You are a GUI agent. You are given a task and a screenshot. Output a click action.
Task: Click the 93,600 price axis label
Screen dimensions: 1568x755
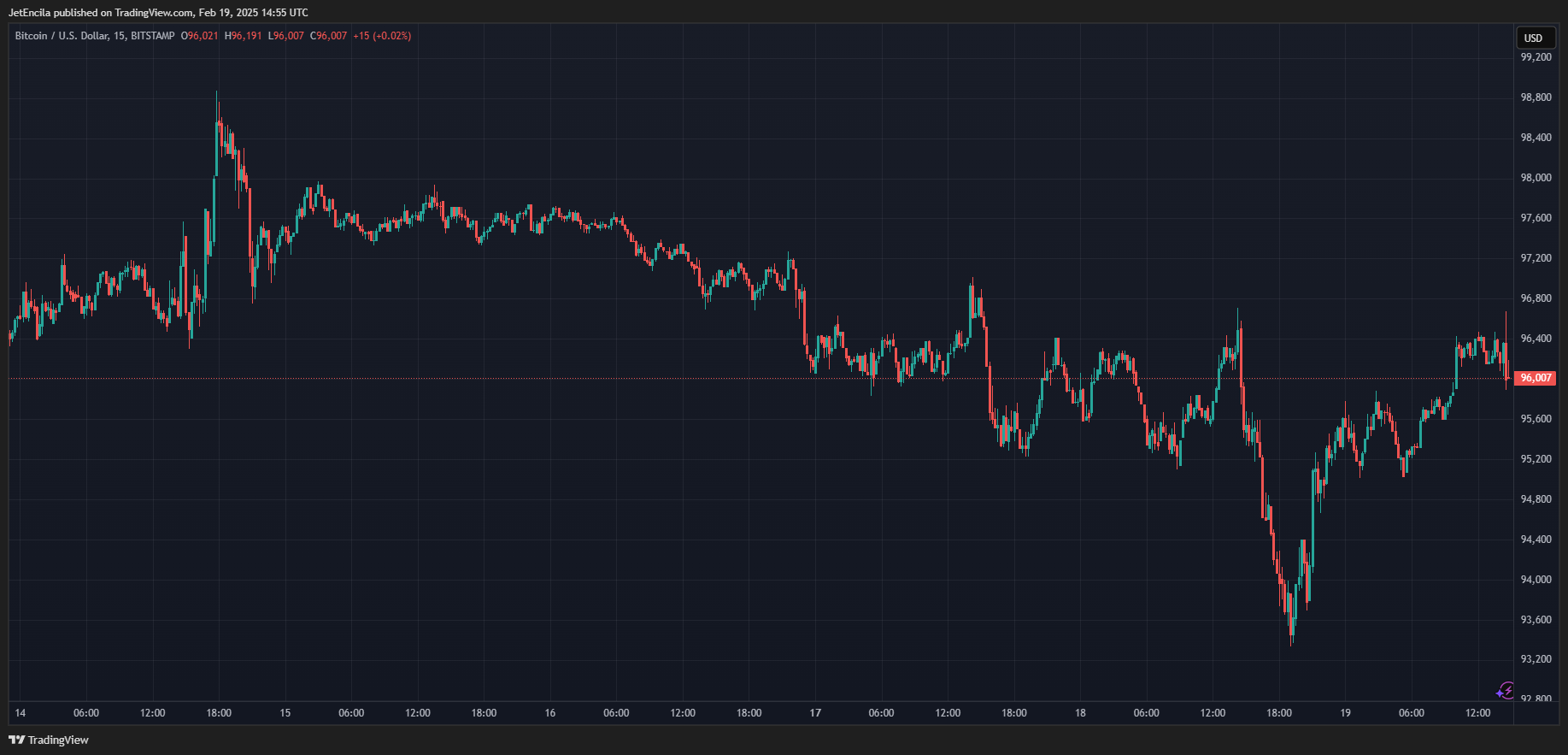[x=1536, y=620]
